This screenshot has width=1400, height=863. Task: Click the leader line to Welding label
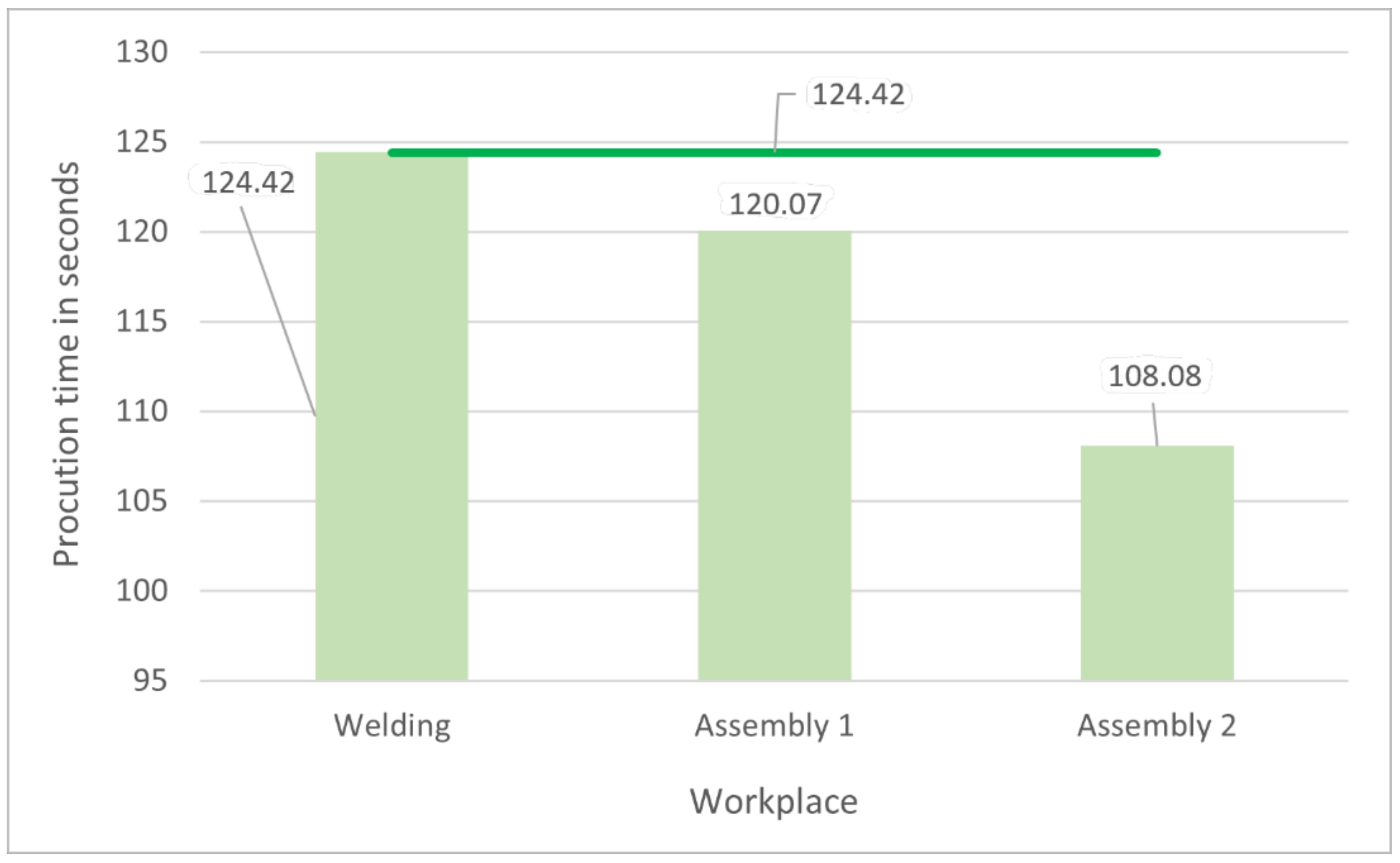click(278, 311)
